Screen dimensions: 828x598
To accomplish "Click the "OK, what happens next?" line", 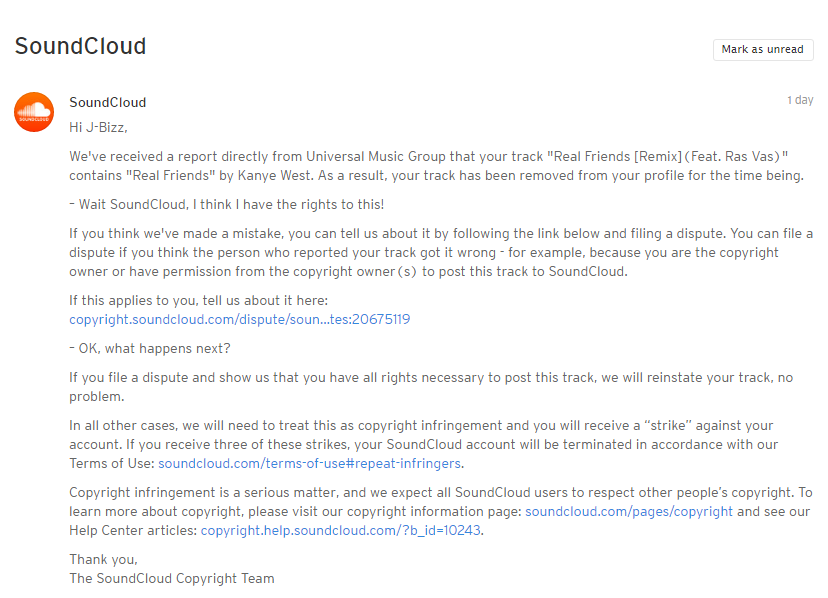I will click(149, 348).
